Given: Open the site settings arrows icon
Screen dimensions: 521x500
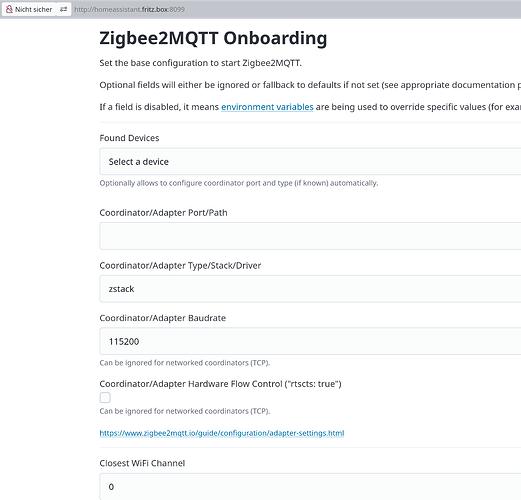Looking at the screenshot, I should point(63,9).
